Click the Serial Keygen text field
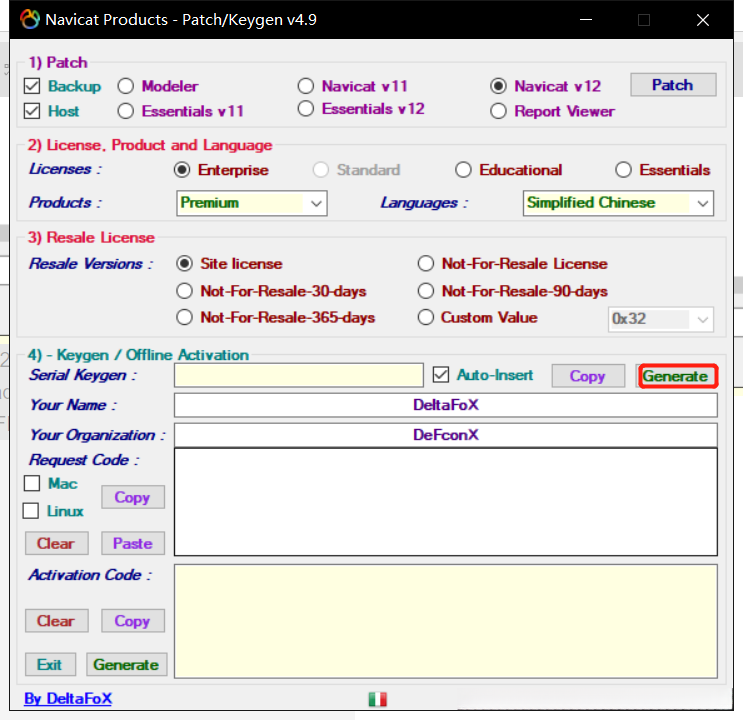The image size is (743, 720). tap(299, 375)
